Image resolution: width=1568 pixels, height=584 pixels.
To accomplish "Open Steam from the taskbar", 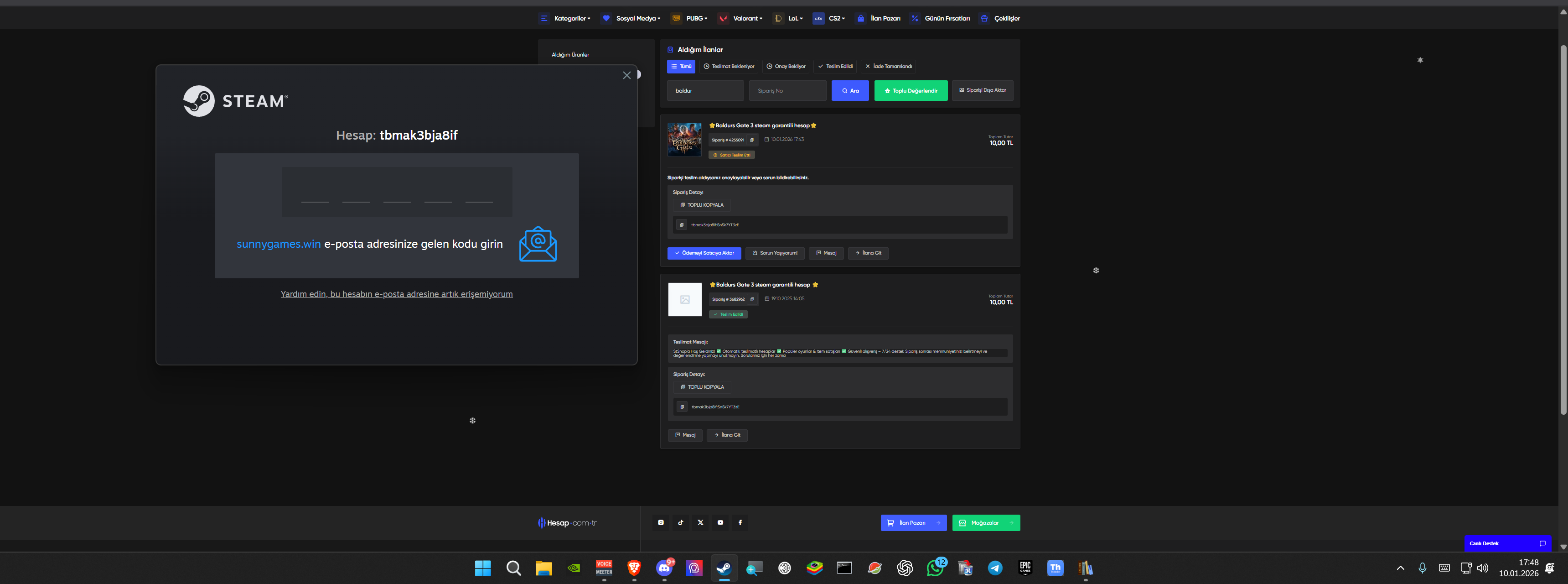I will tap(724, 568).
